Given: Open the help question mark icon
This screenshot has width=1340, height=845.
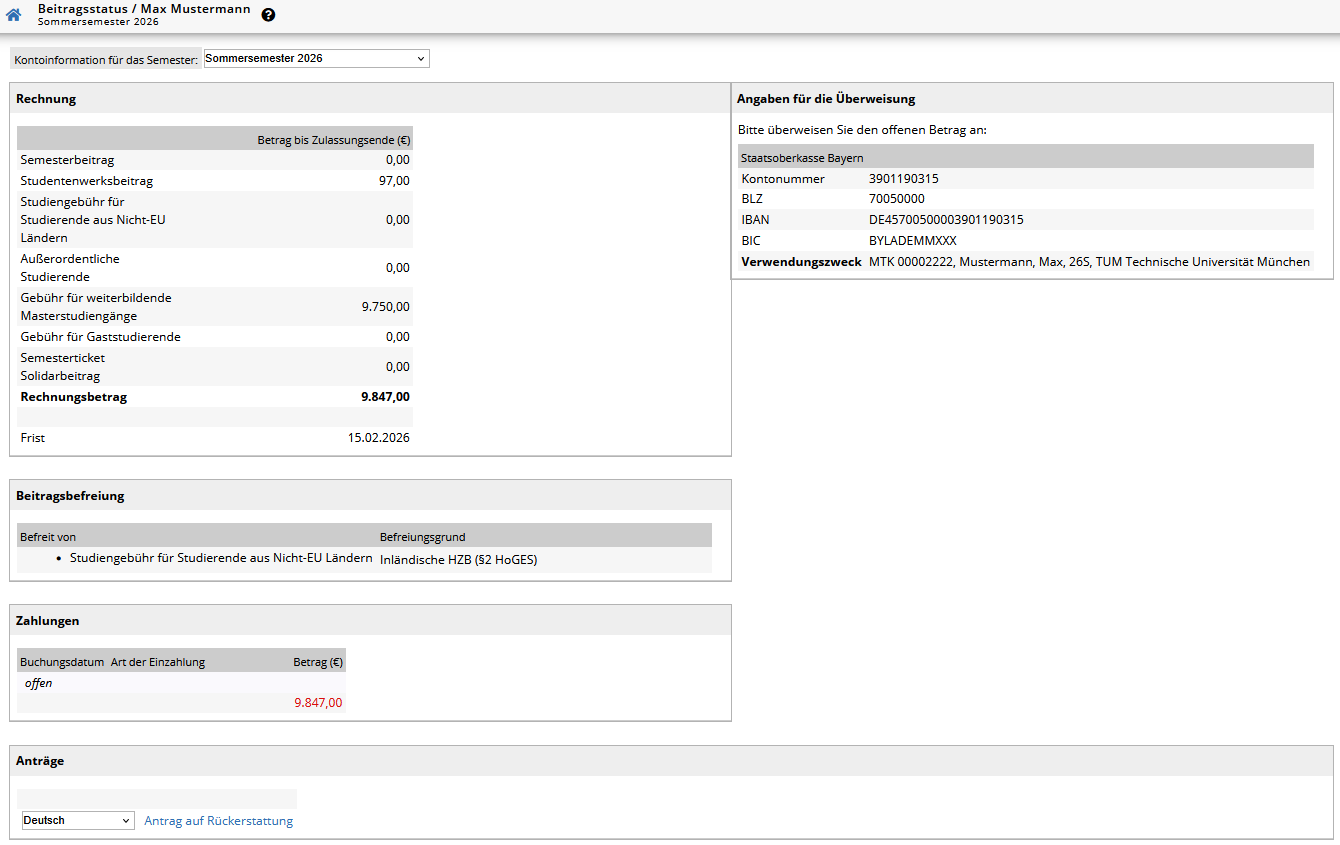Looking at the screenshot, I should pyautogui.click(x=268, y=15).
